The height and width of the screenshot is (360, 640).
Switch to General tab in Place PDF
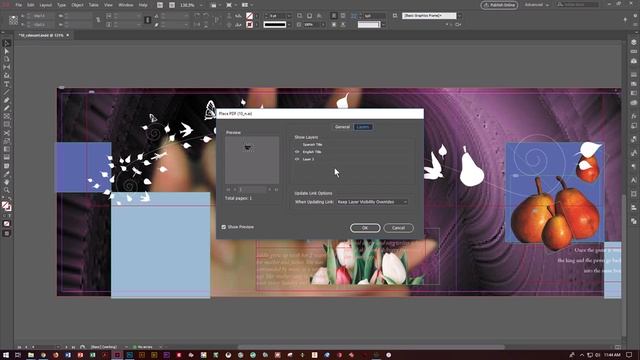point(342,127)
